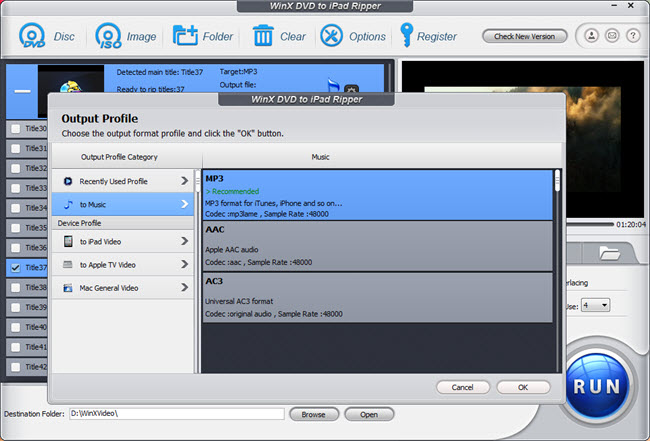650x441 pixels.
Task: Click Check New Version button
Action: coord(524,36)
